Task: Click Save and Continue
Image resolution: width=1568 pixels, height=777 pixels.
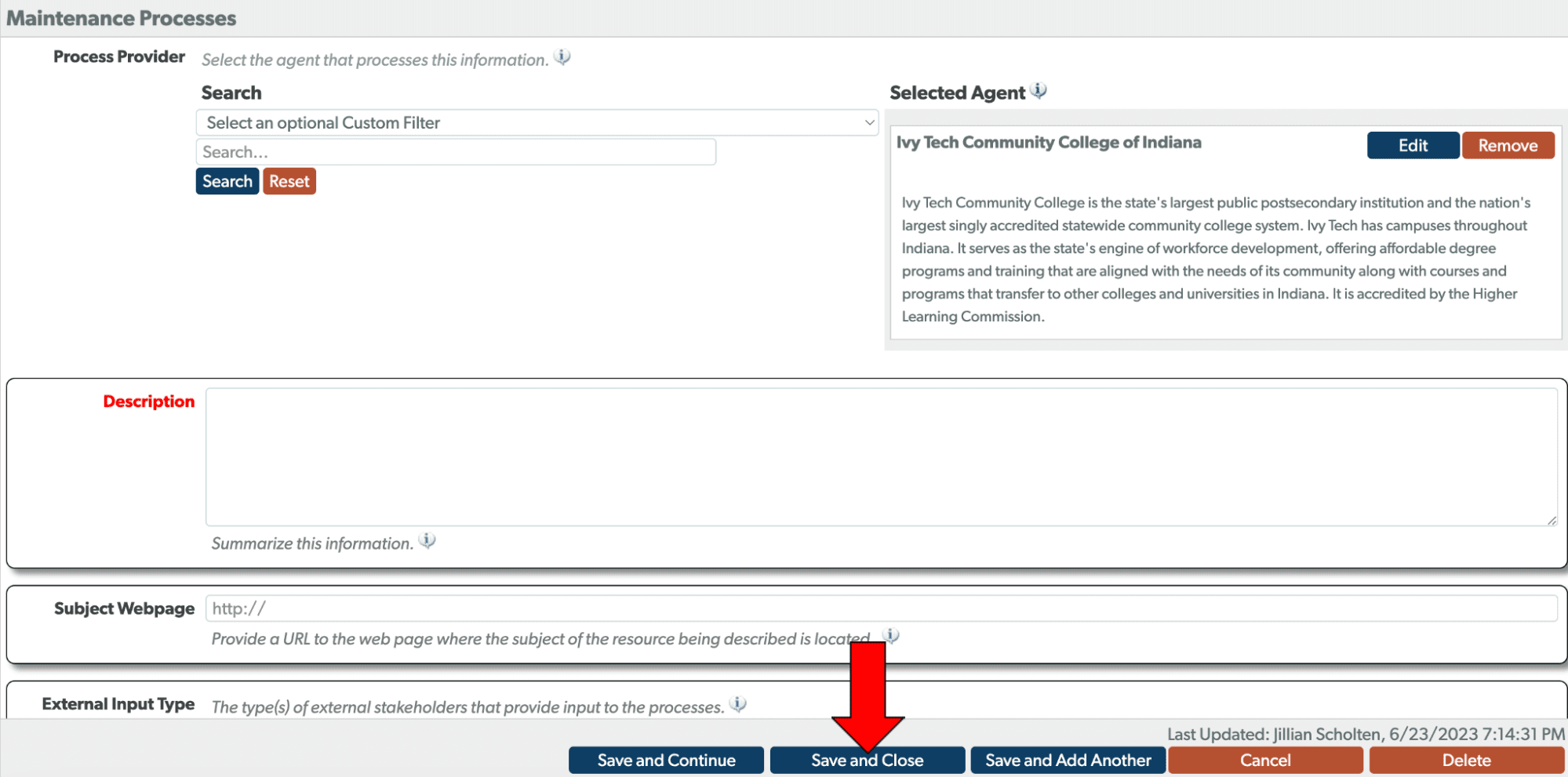Action: [x=665, y=759]
